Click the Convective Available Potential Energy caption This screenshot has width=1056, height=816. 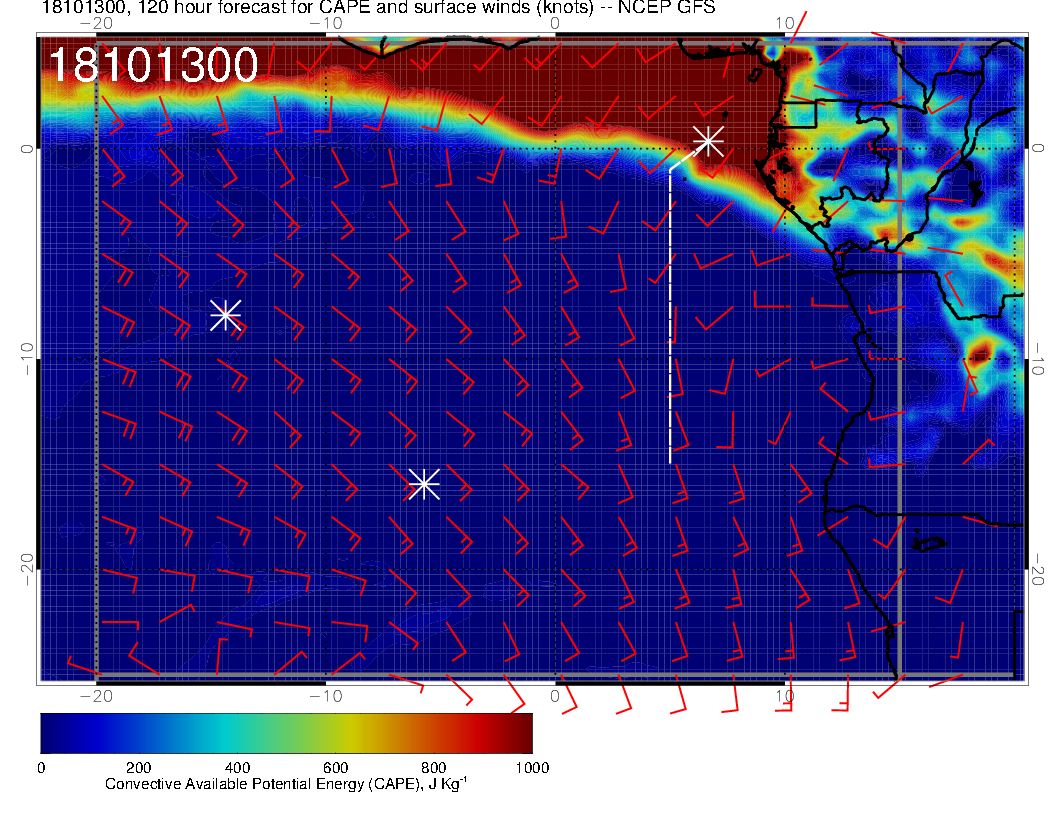[286, 785]
